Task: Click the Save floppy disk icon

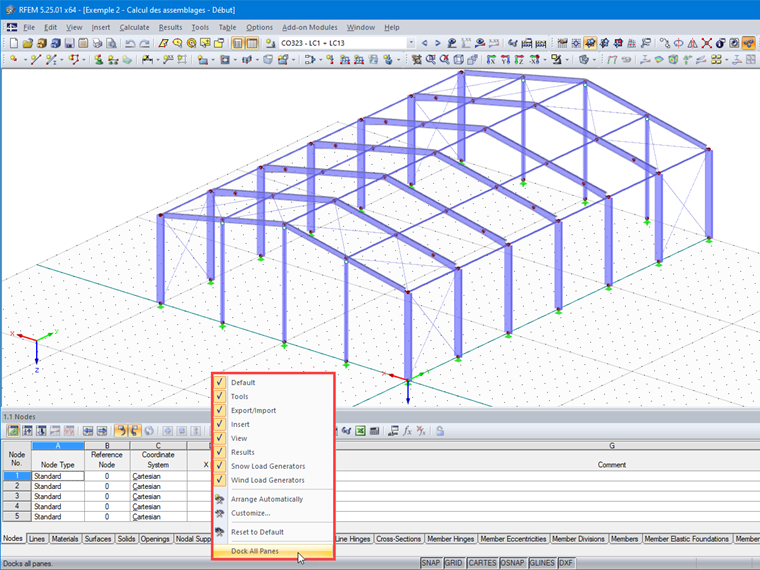Action: pos(69,43)
